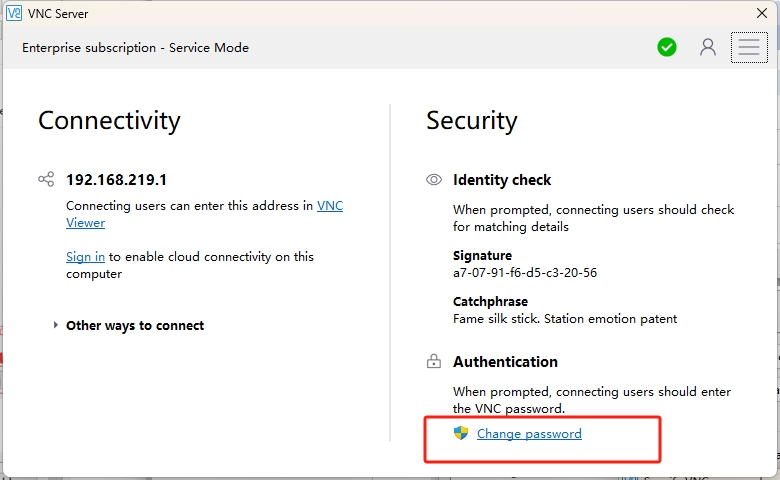This screenshot has height=480, width=780.
Task: Open the hamburger menu button
Action: 749,47
